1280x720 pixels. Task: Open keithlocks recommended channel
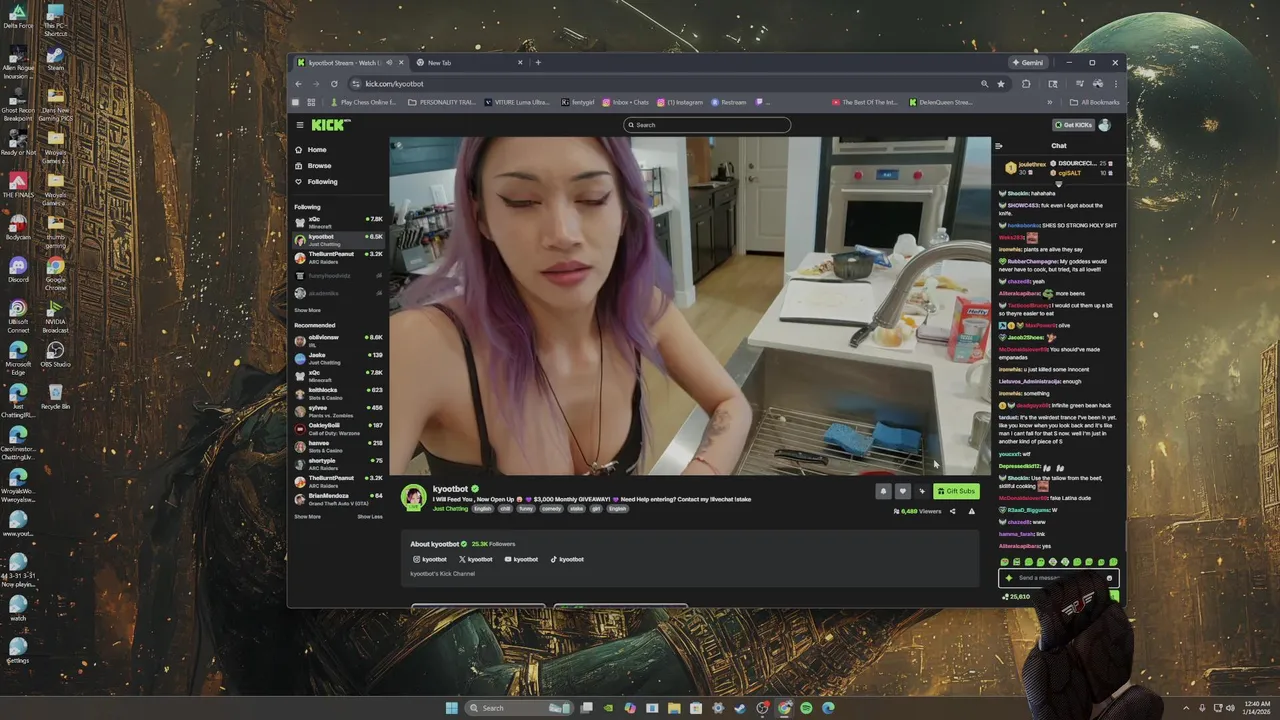tap(339, 393)
